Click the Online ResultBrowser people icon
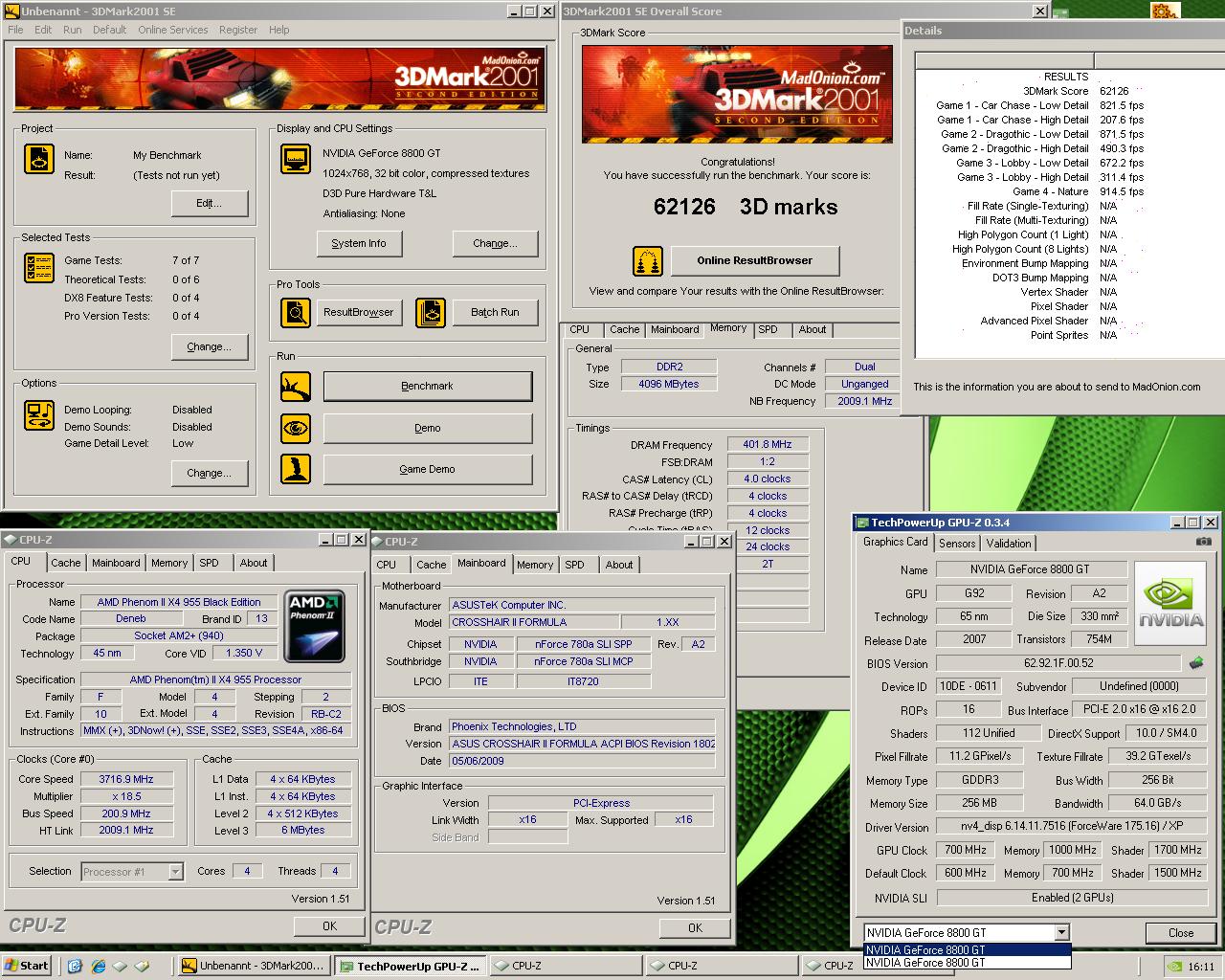Viewport: 1225px width, 980px height. [x=648, y=260]
